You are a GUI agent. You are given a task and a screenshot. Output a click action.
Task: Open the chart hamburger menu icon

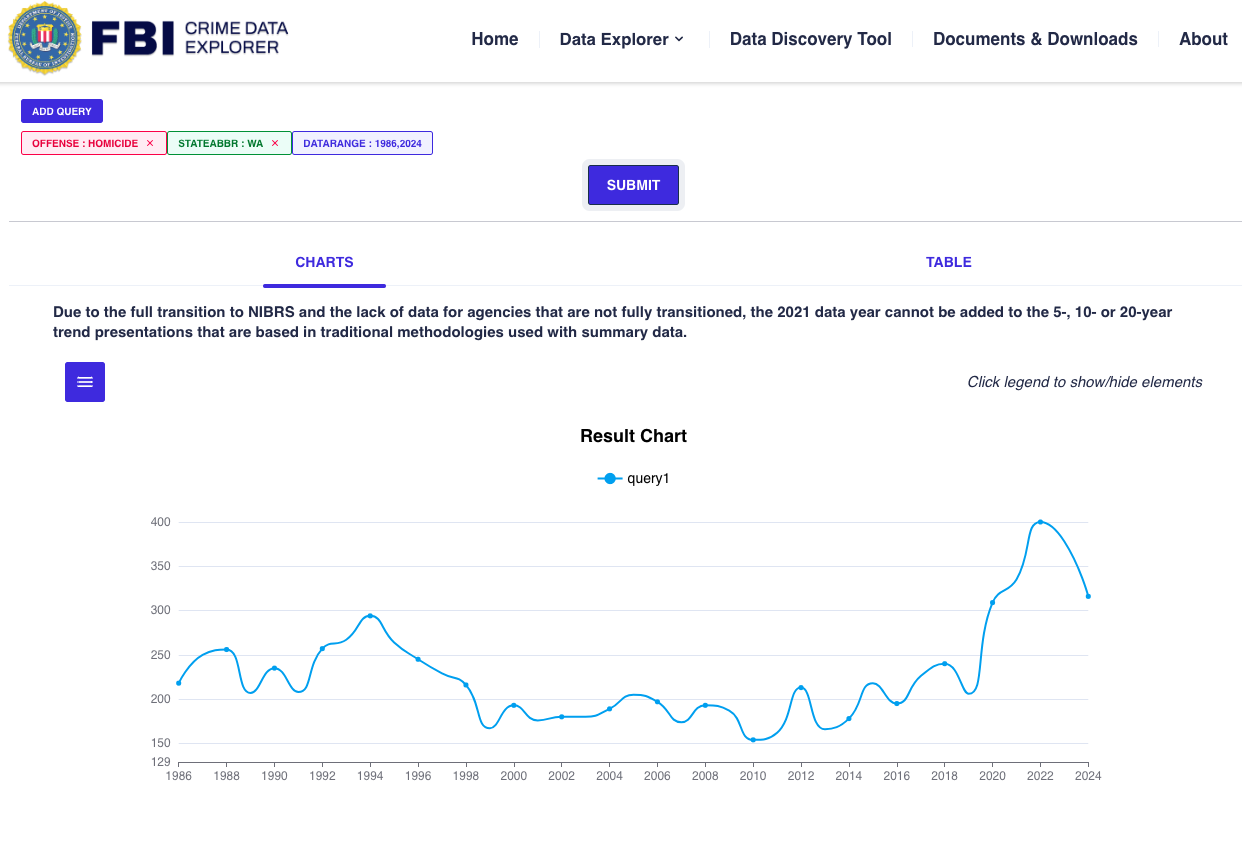85,382
